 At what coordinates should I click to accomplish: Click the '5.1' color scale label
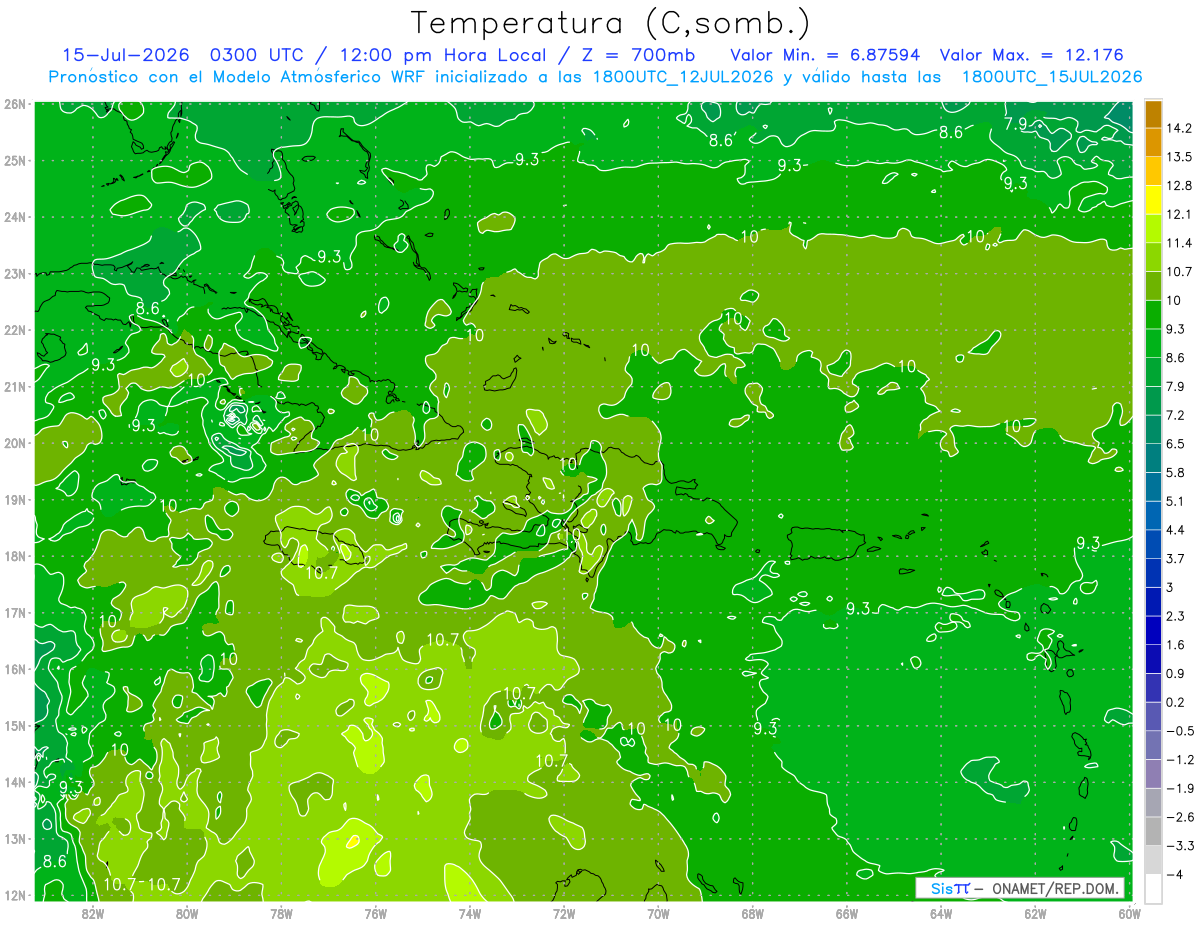click(x=1176, y=501)
